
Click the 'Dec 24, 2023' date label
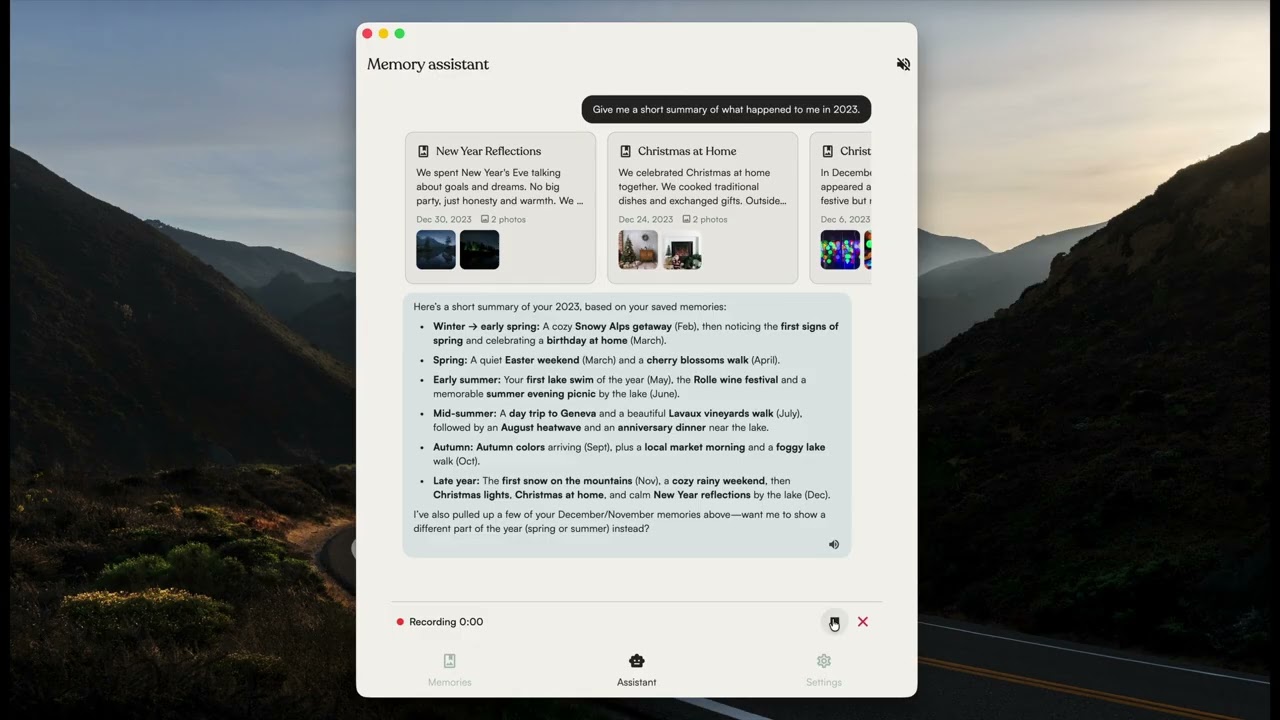pos(646,219)
